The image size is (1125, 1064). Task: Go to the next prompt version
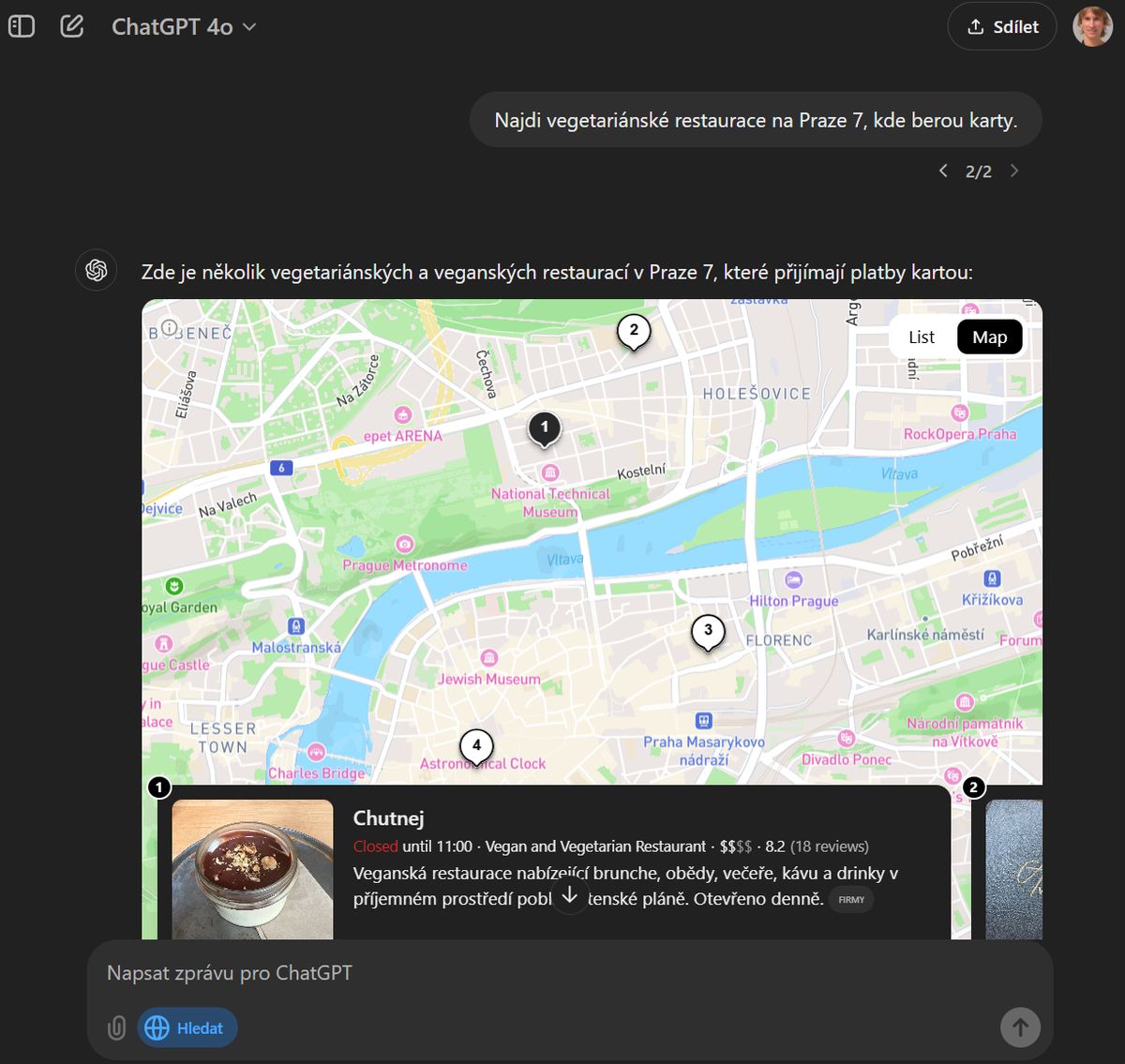[x=1014, y=171]
